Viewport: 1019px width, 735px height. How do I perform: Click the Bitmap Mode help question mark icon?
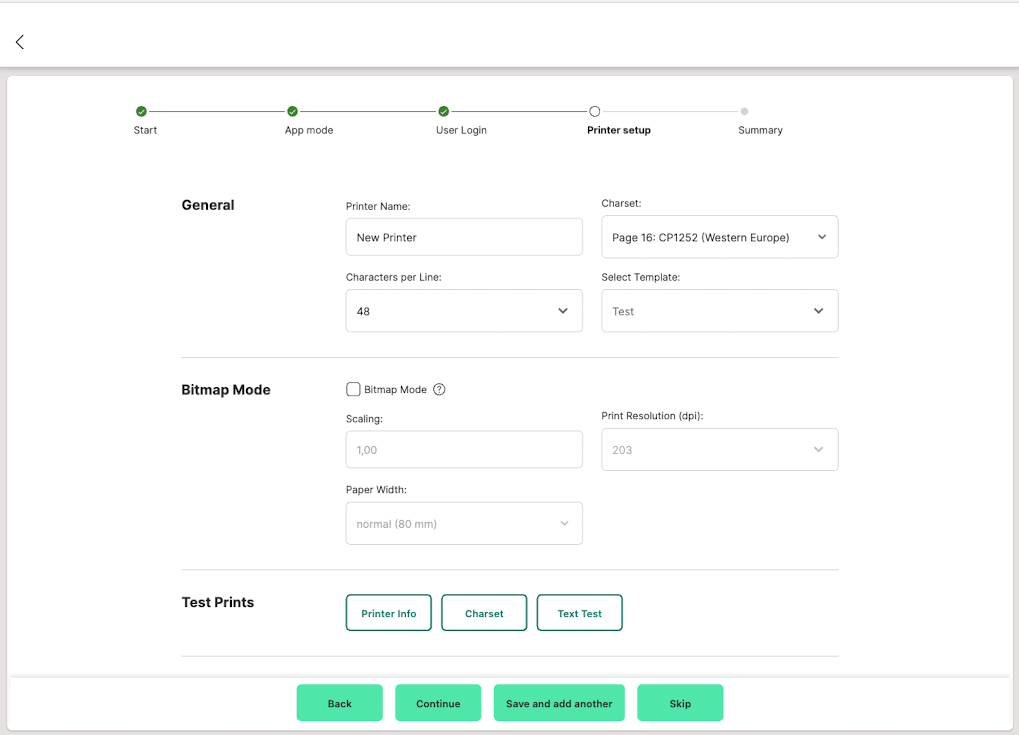(439, 390)
